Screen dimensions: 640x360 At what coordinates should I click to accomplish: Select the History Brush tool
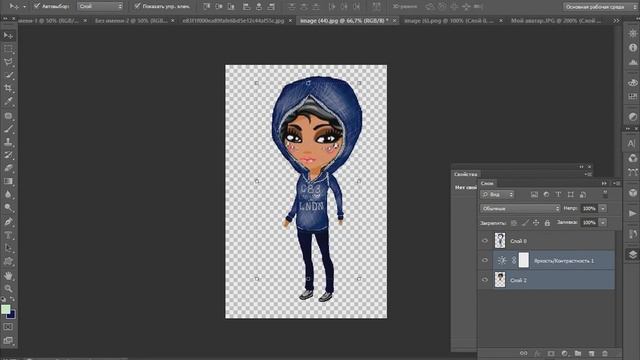tap(8, 155)
